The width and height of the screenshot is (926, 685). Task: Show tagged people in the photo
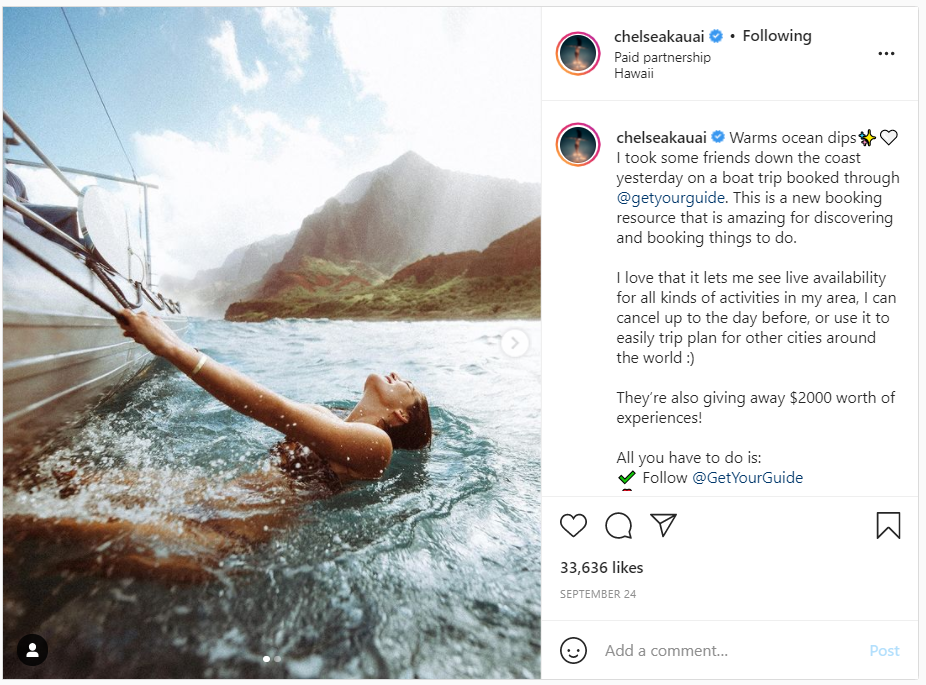click(32, 650)
